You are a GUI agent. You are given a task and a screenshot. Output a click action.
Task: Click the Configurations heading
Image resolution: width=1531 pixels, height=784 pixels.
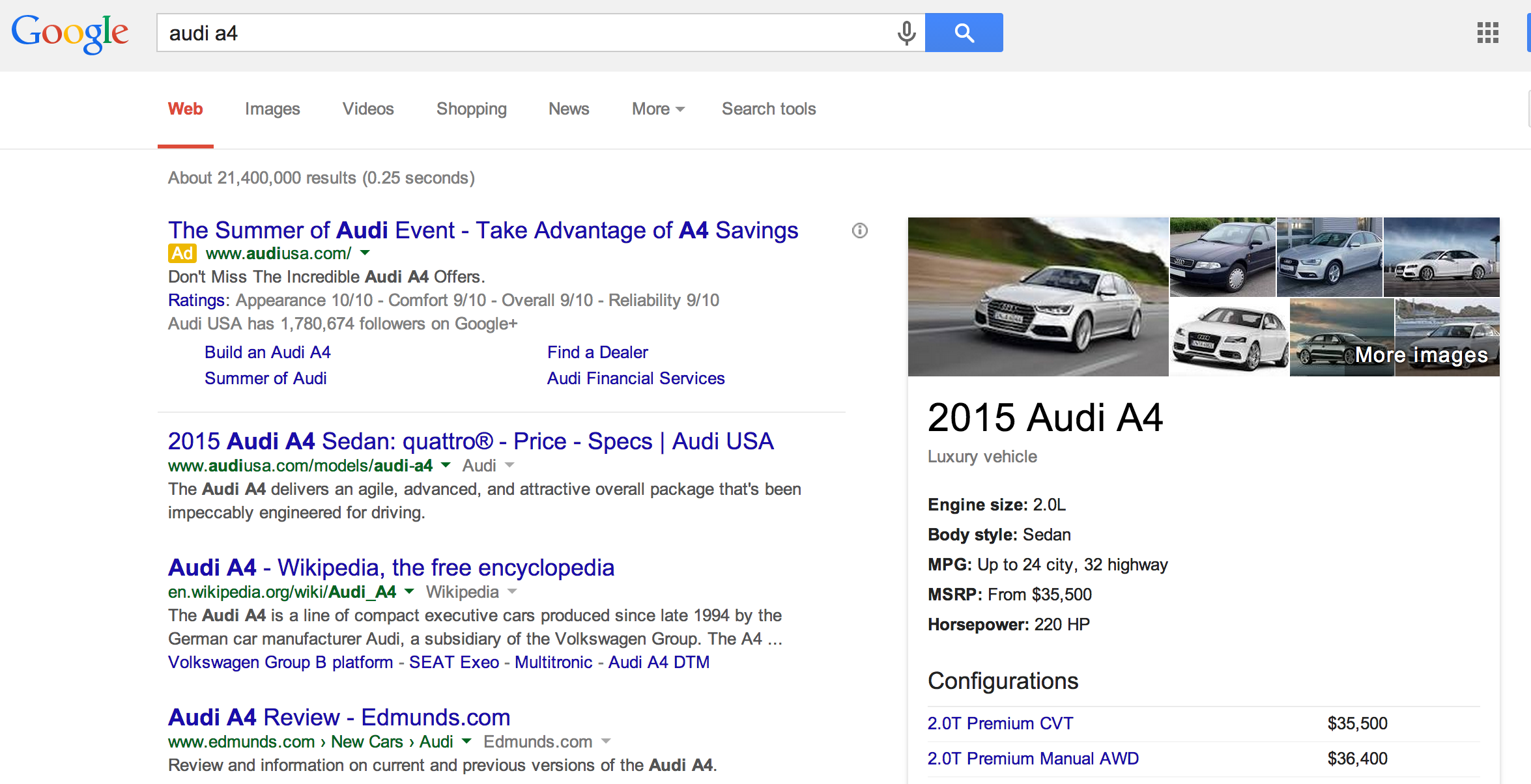coord(1003,681)
